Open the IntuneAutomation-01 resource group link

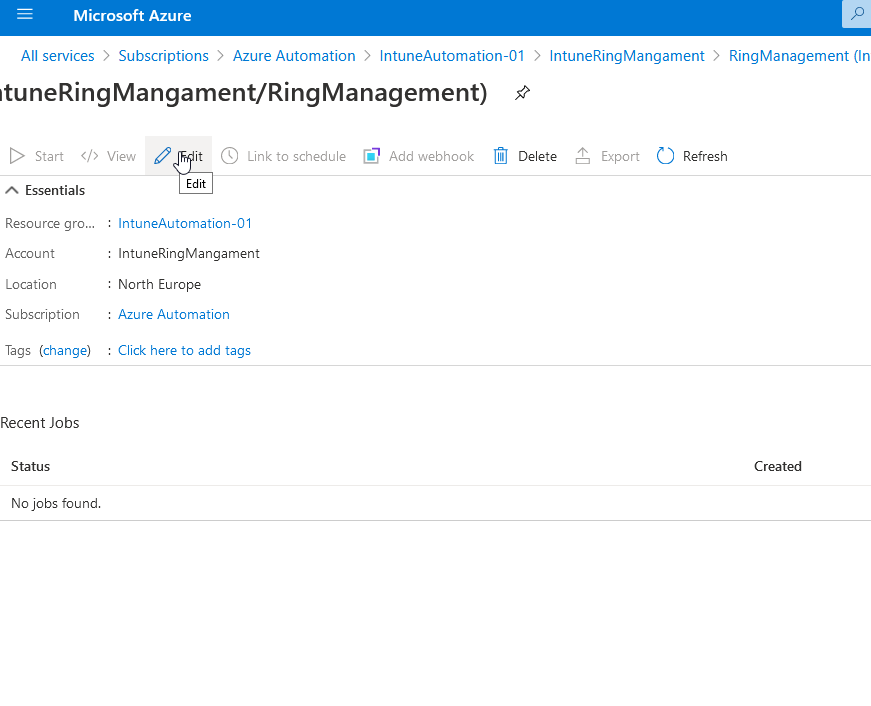tap(185, 223)
